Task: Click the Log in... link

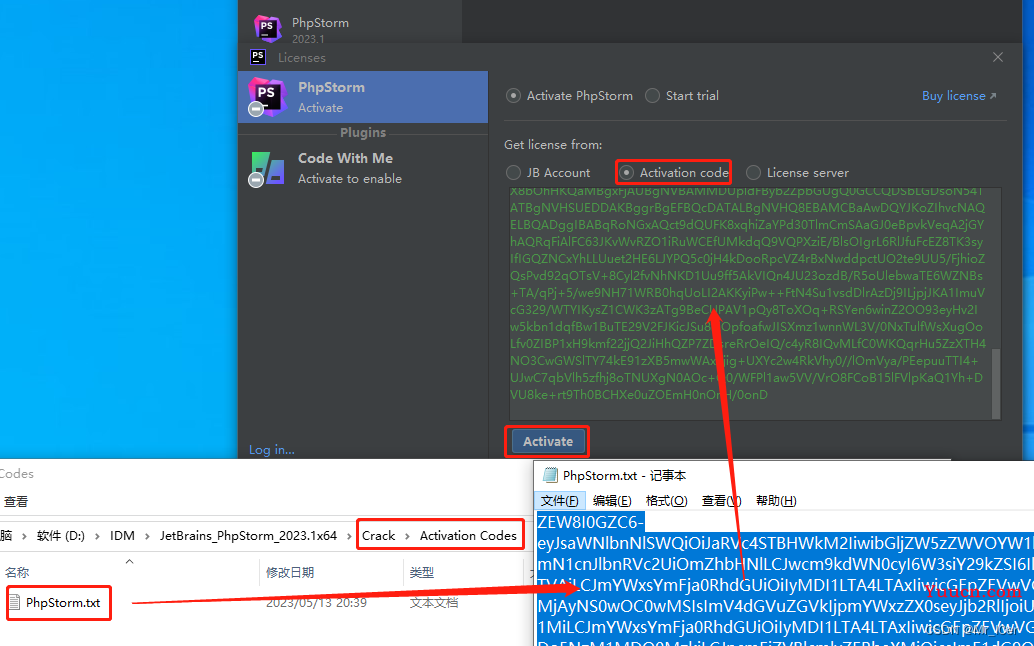Action: [272, 450]
